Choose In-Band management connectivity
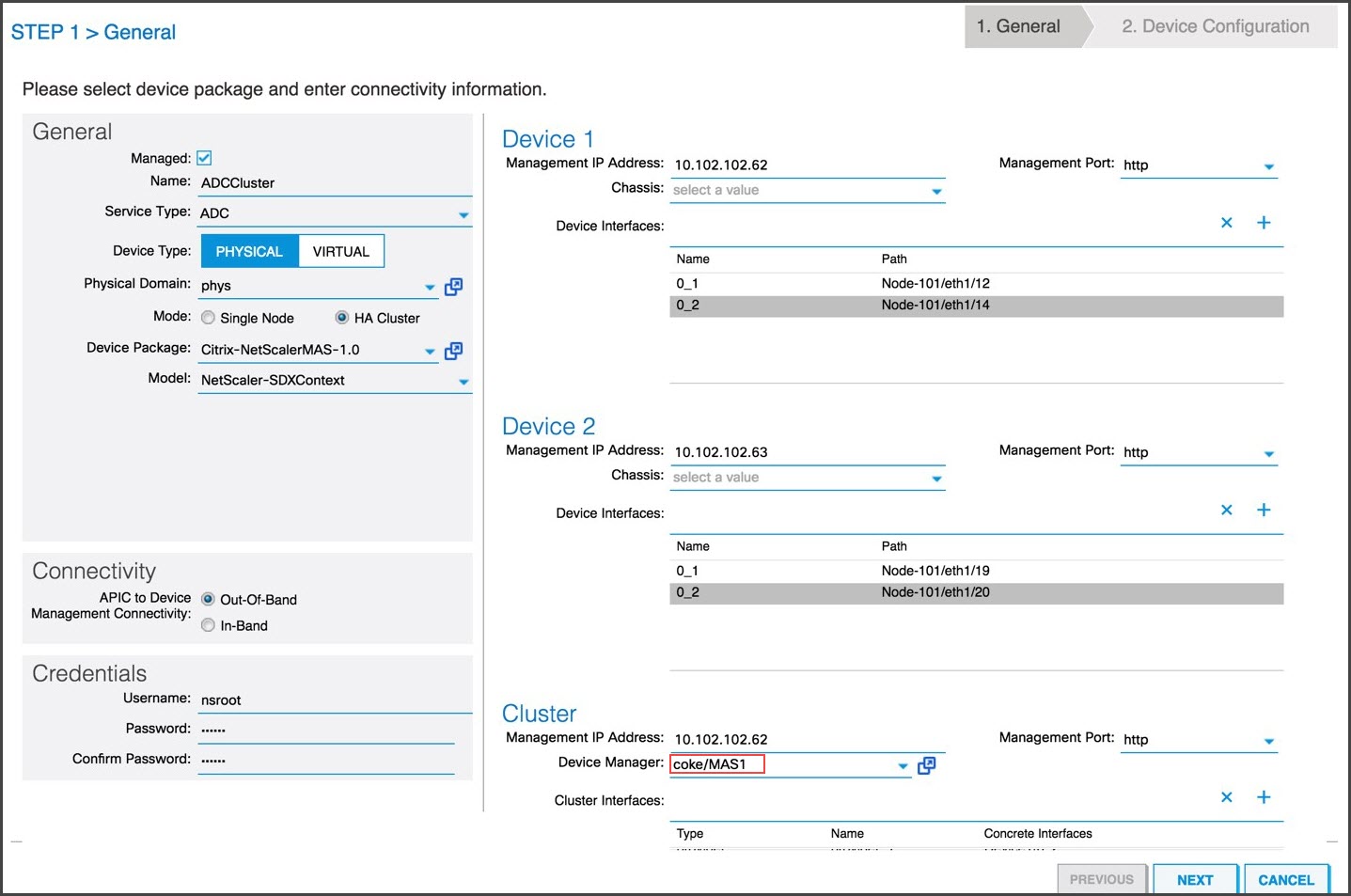The image size is (1351, 896). [x=208, y=625]
